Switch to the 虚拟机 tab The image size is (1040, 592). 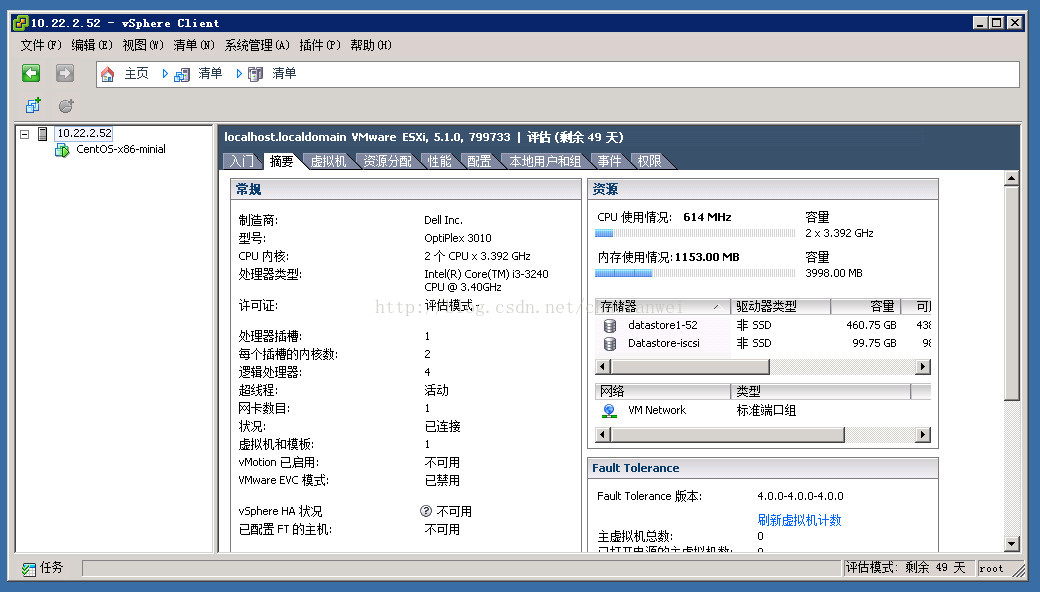pos(328,161)
